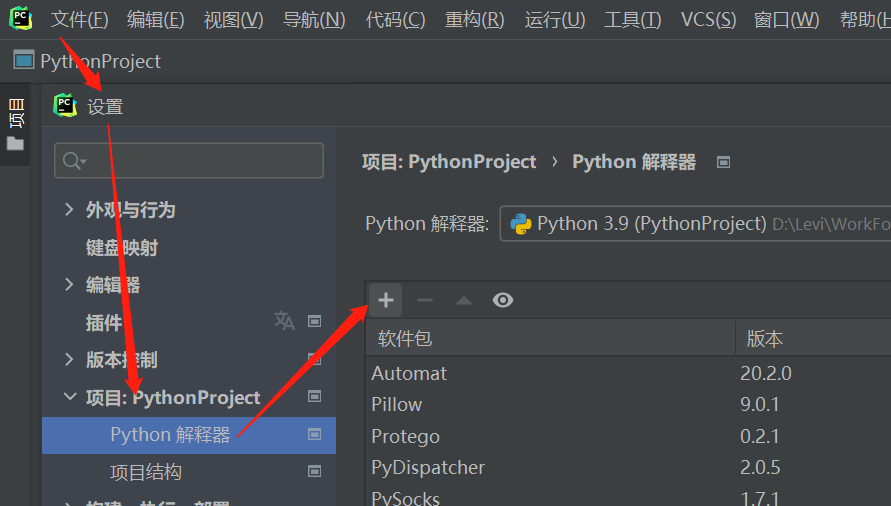Click the PyCharm logo in menu bar
This screenshot has height=506, width=891.
(20, 18)
